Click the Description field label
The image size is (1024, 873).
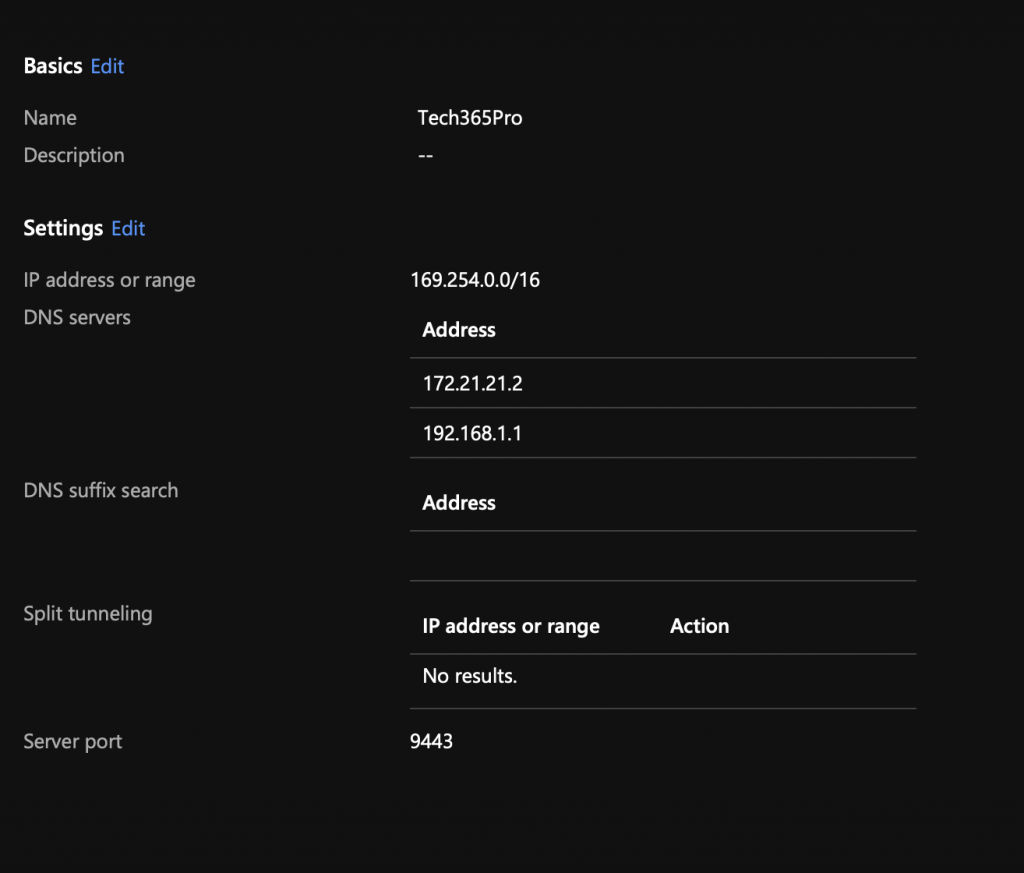(x=74, y=156)
